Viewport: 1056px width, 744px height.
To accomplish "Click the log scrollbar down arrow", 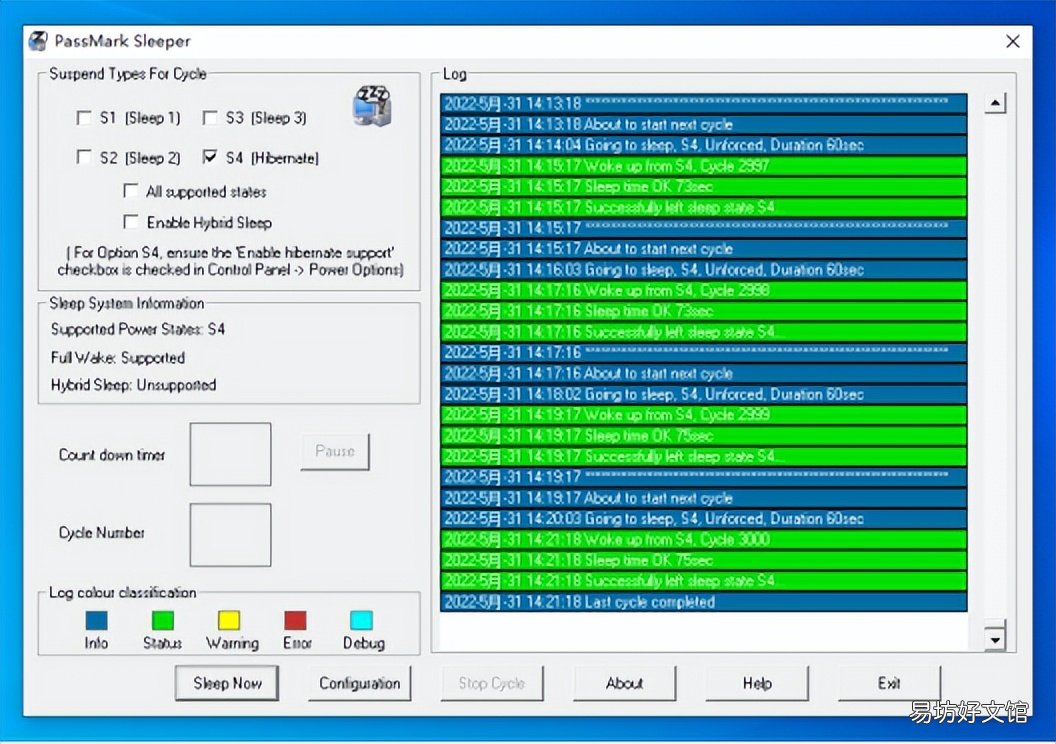I will click(x=995, y=639).
